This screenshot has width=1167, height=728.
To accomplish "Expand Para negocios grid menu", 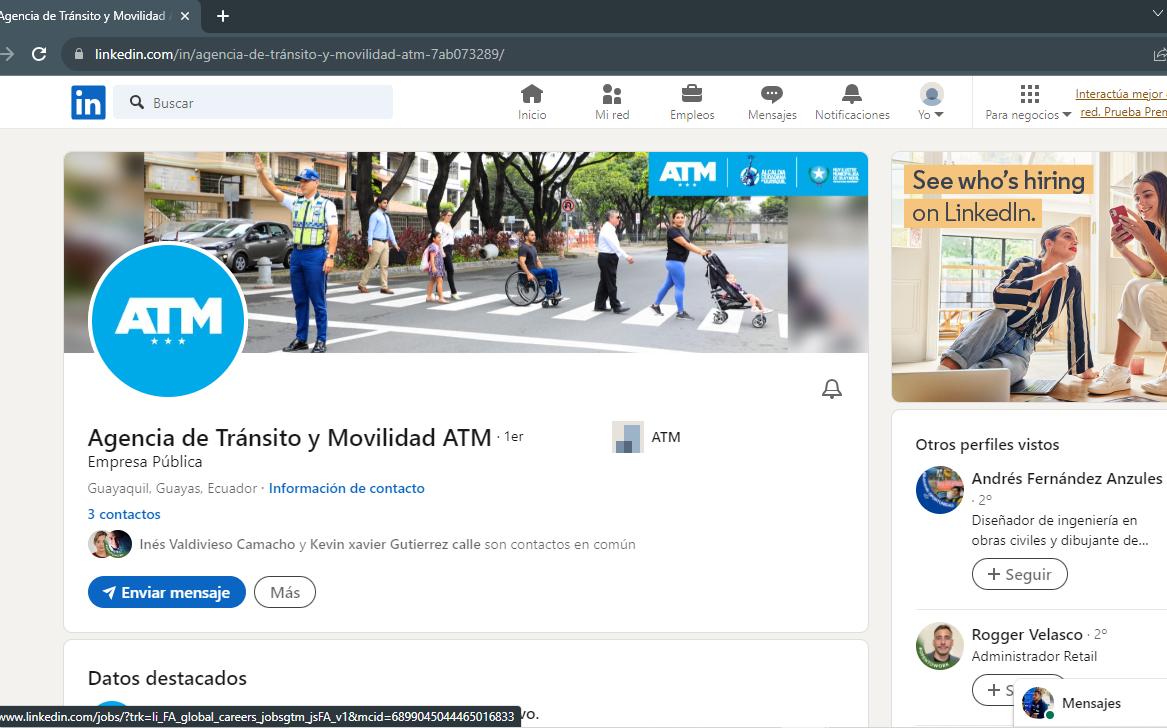I will (x=1029, y=102).
